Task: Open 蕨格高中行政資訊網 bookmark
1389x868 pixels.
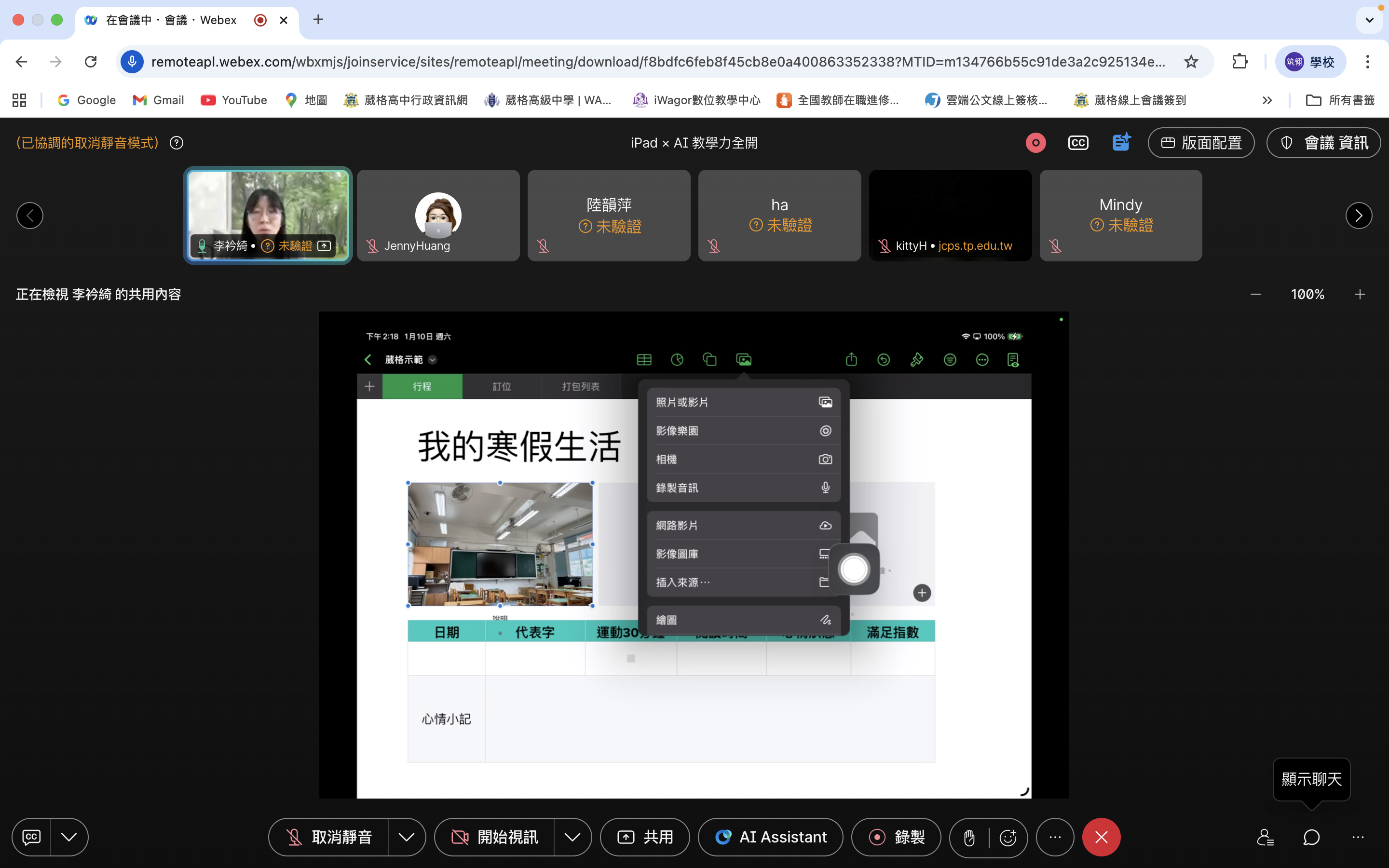Action: 405,100
